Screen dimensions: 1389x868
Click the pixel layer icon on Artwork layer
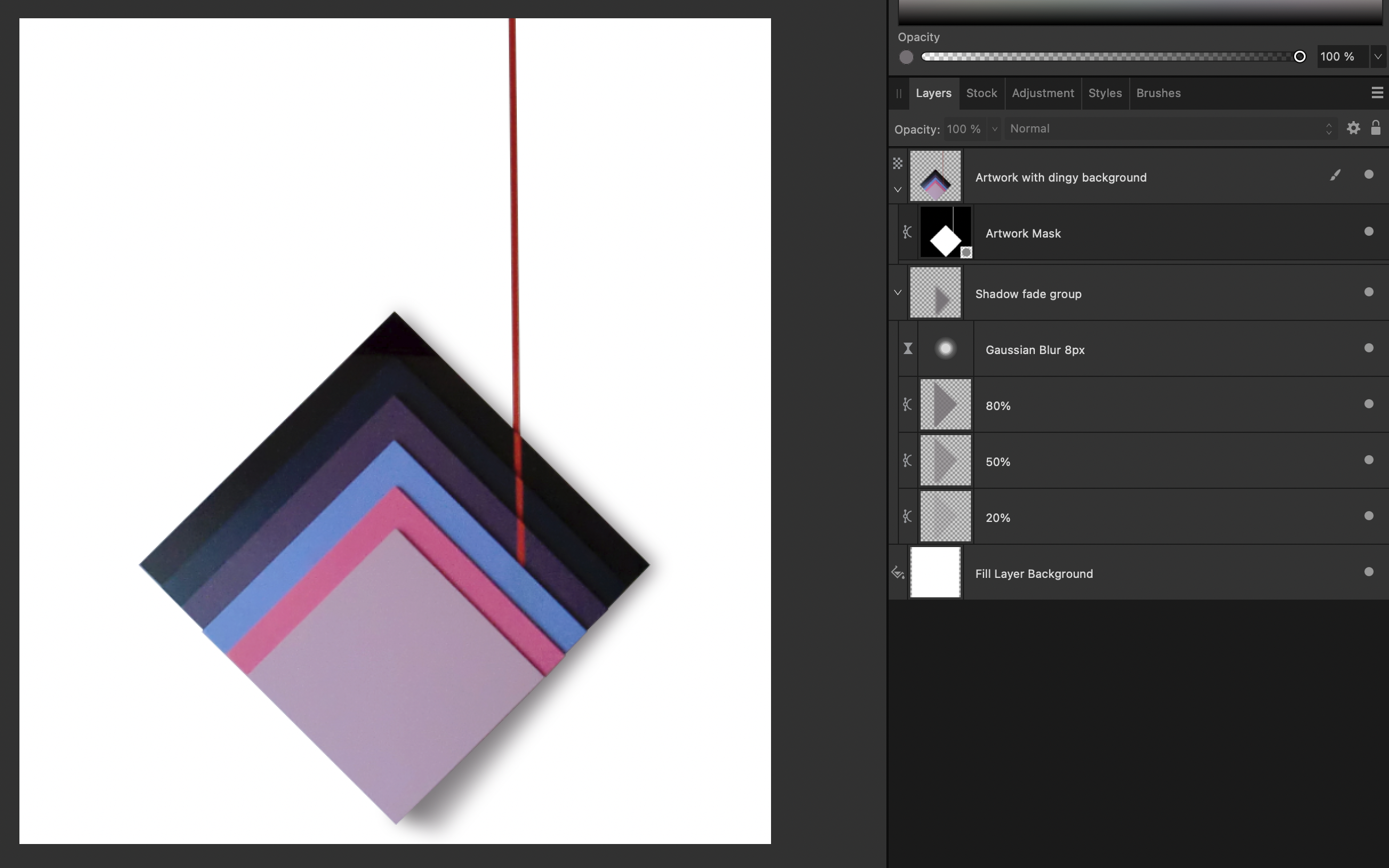tap(898, 164)
